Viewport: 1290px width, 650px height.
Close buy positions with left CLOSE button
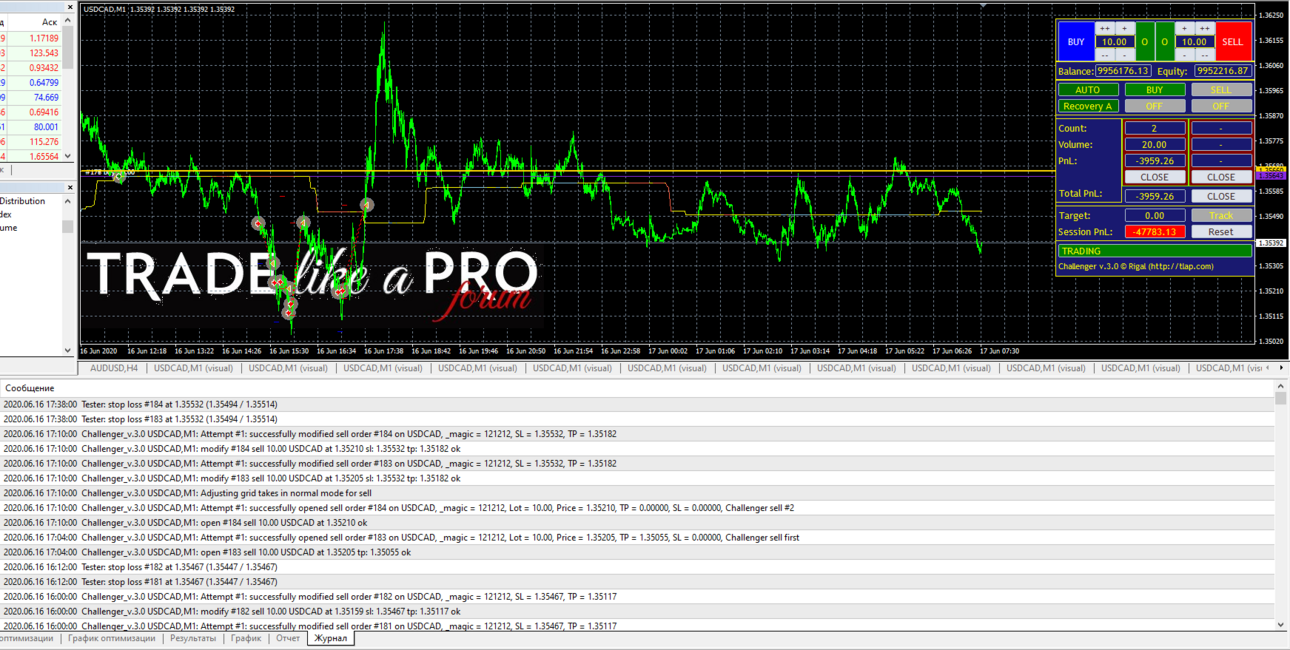pyautogui.click(x=1155, y=177)
